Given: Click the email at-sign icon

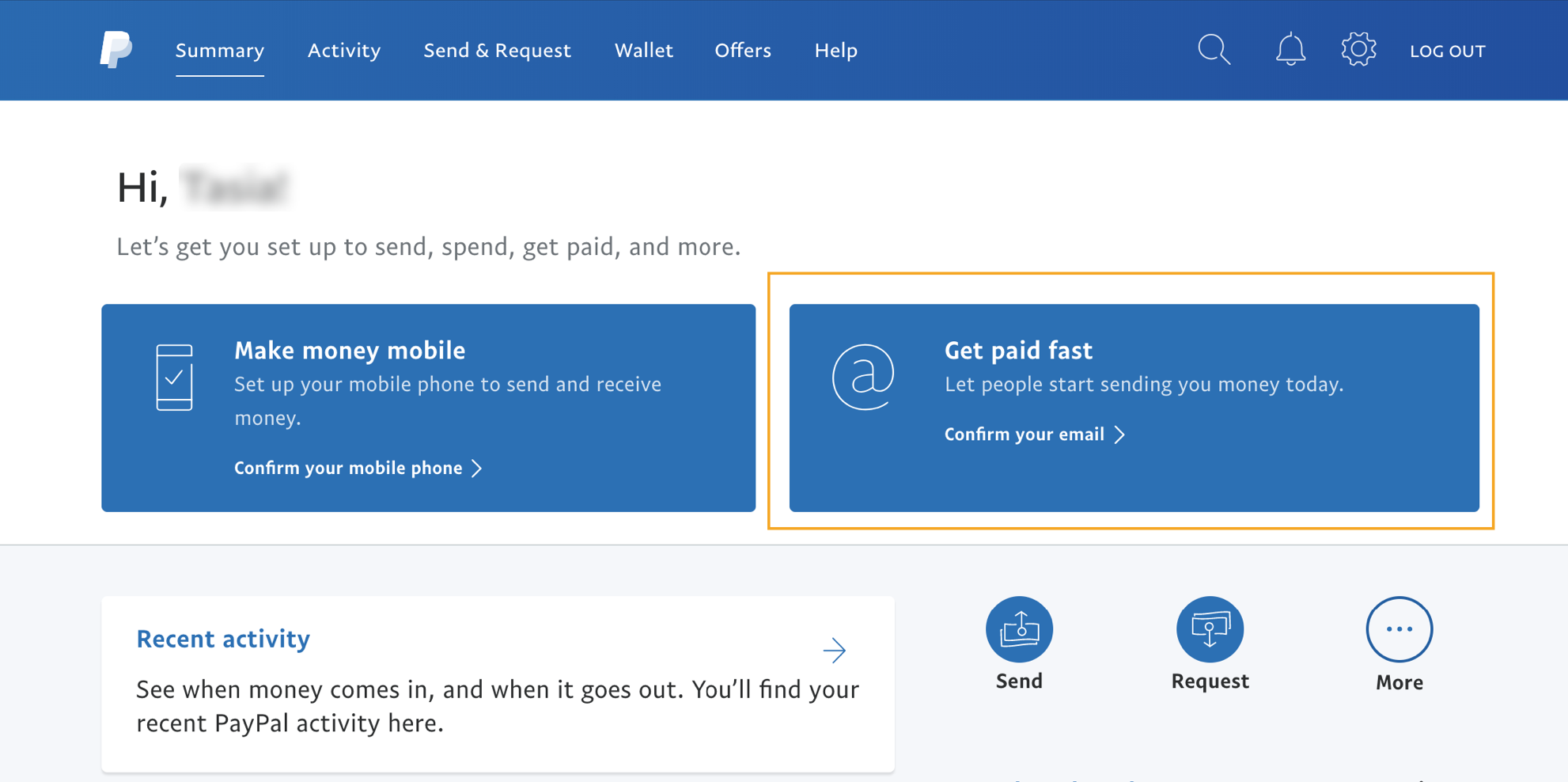Looking at the screenshot, I should tap(863, 377).
